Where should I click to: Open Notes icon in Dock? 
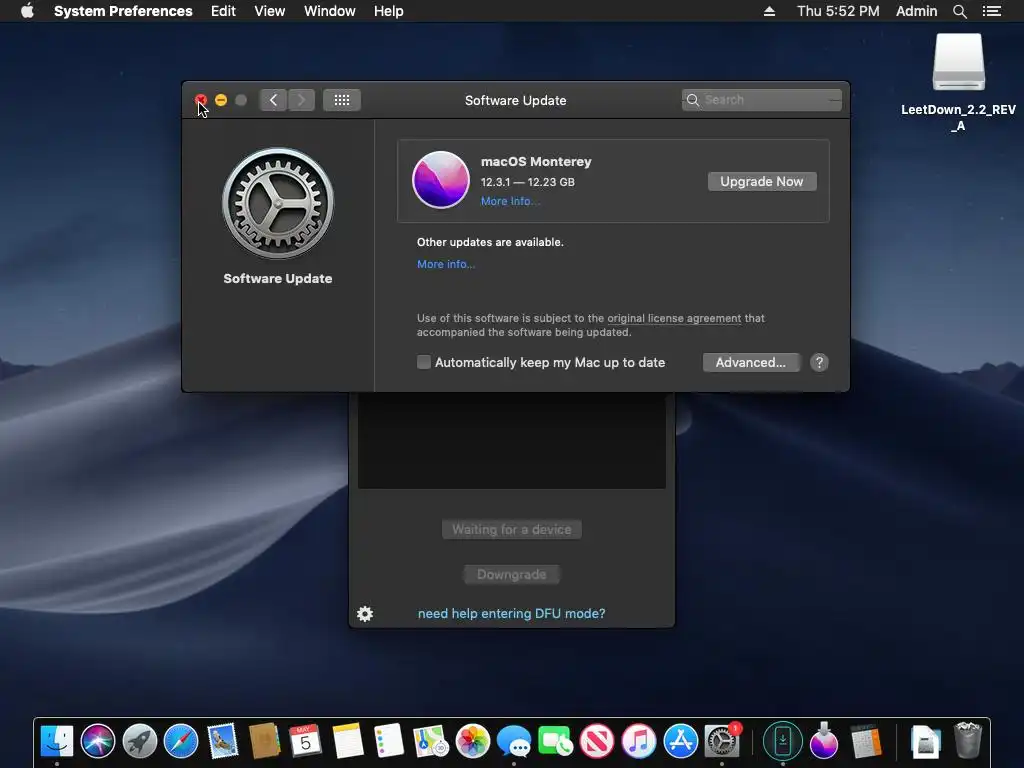coord(347,741)
